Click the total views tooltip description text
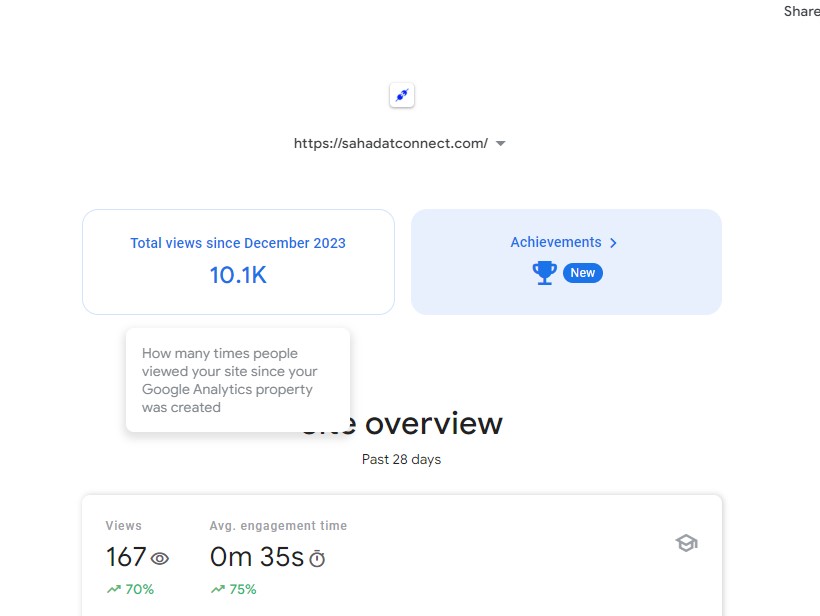Viewport: 820px width, 616px height. (230, 380)
